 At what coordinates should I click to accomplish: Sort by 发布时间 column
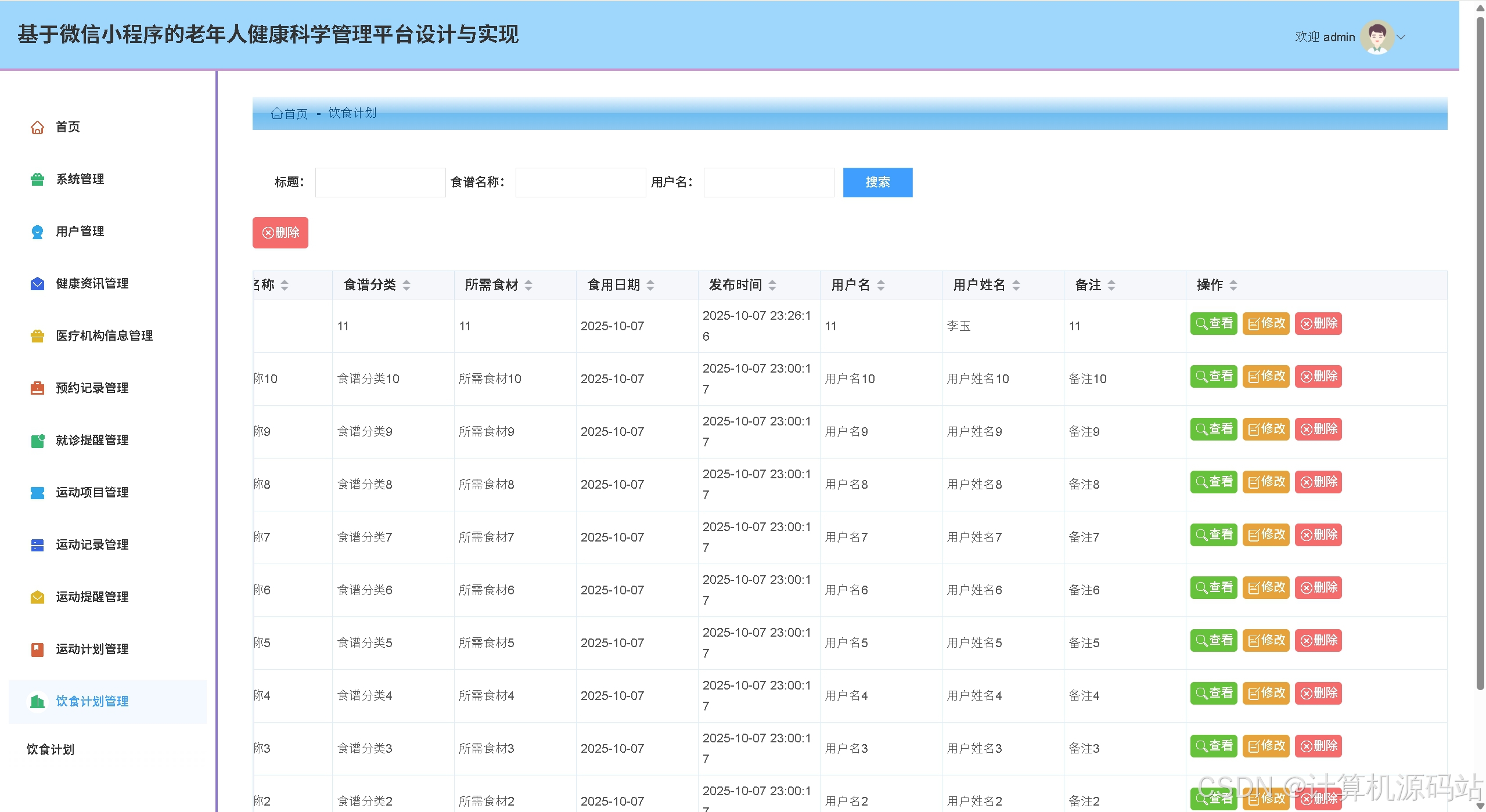click(x=772, y=285)
